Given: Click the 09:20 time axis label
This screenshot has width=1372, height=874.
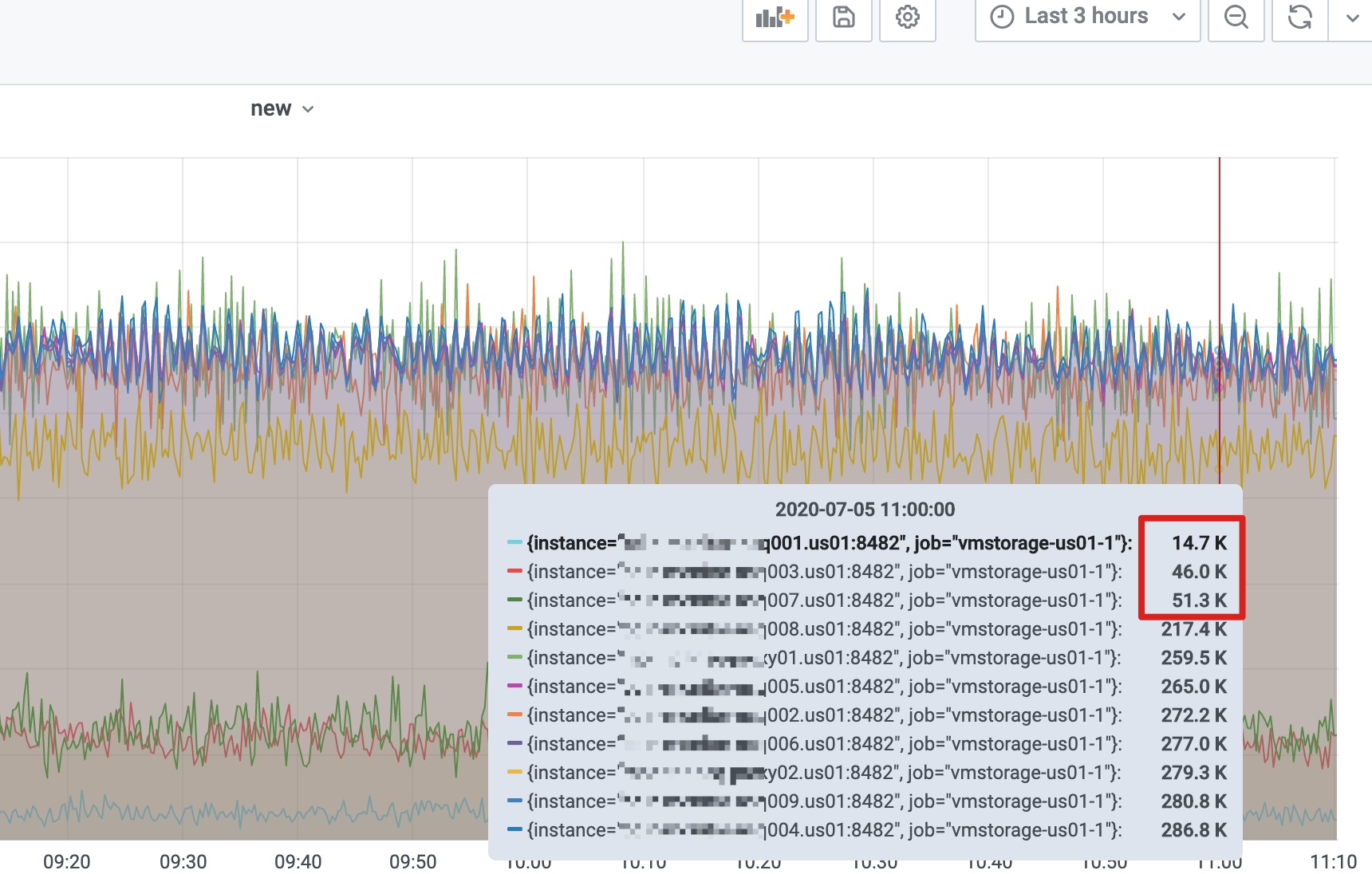Looking at the screenshot, I should tap(67, 862).
